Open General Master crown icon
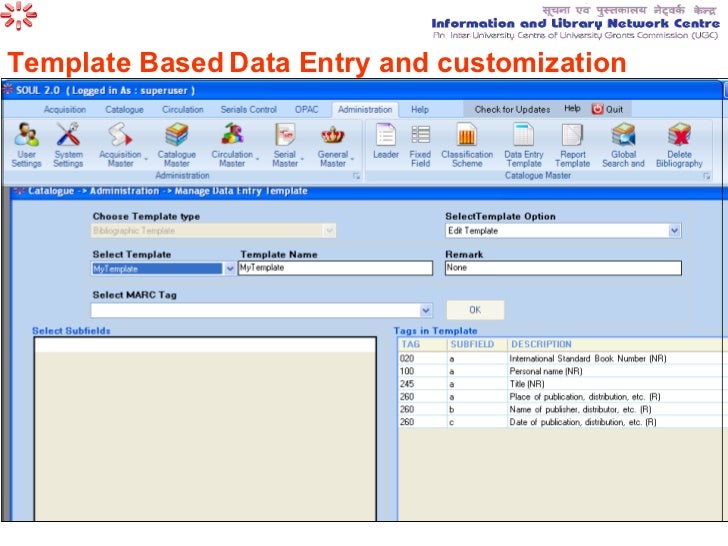This screenshot has width=728, height=546. pyautogui.click(x=333, y=135)
